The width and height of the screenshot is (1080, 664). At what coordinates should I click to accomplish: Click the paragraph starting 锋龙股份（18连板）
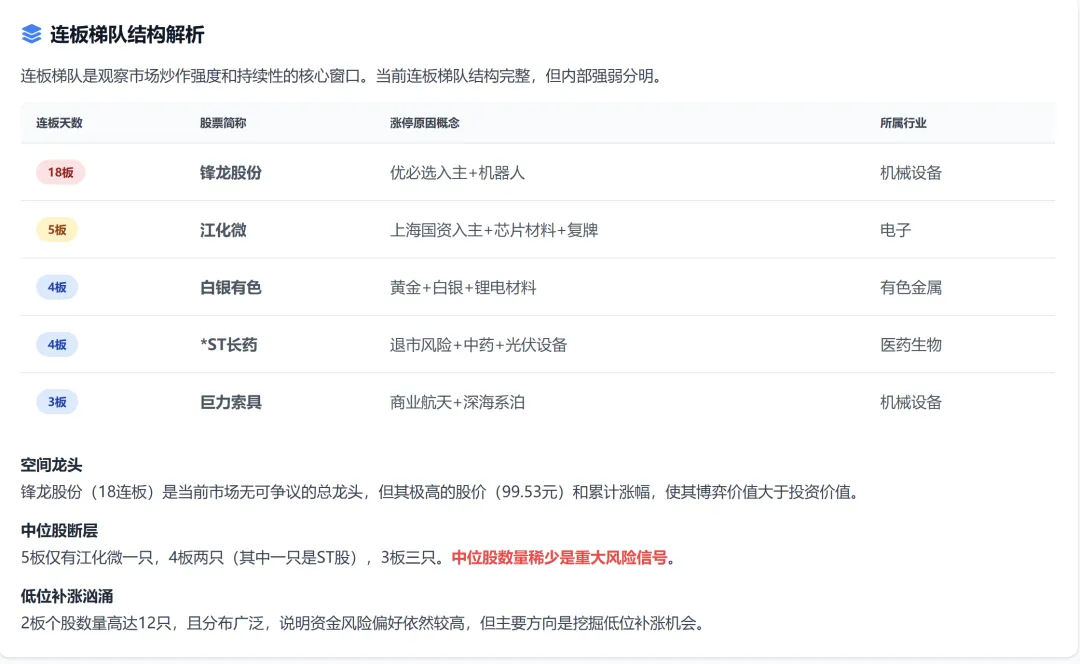pyautogui.click(x=441, y=492)
